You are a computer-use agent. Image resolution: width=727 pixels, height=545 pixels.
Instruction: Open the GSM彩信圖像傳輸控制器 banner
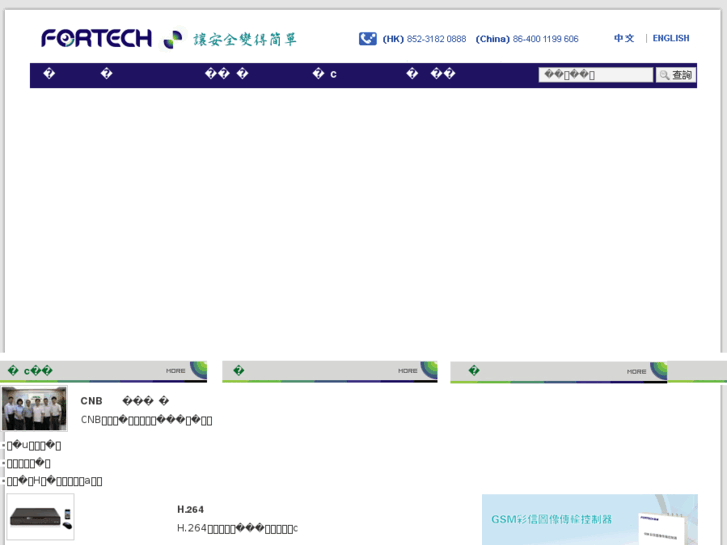(x=590, y=519)
